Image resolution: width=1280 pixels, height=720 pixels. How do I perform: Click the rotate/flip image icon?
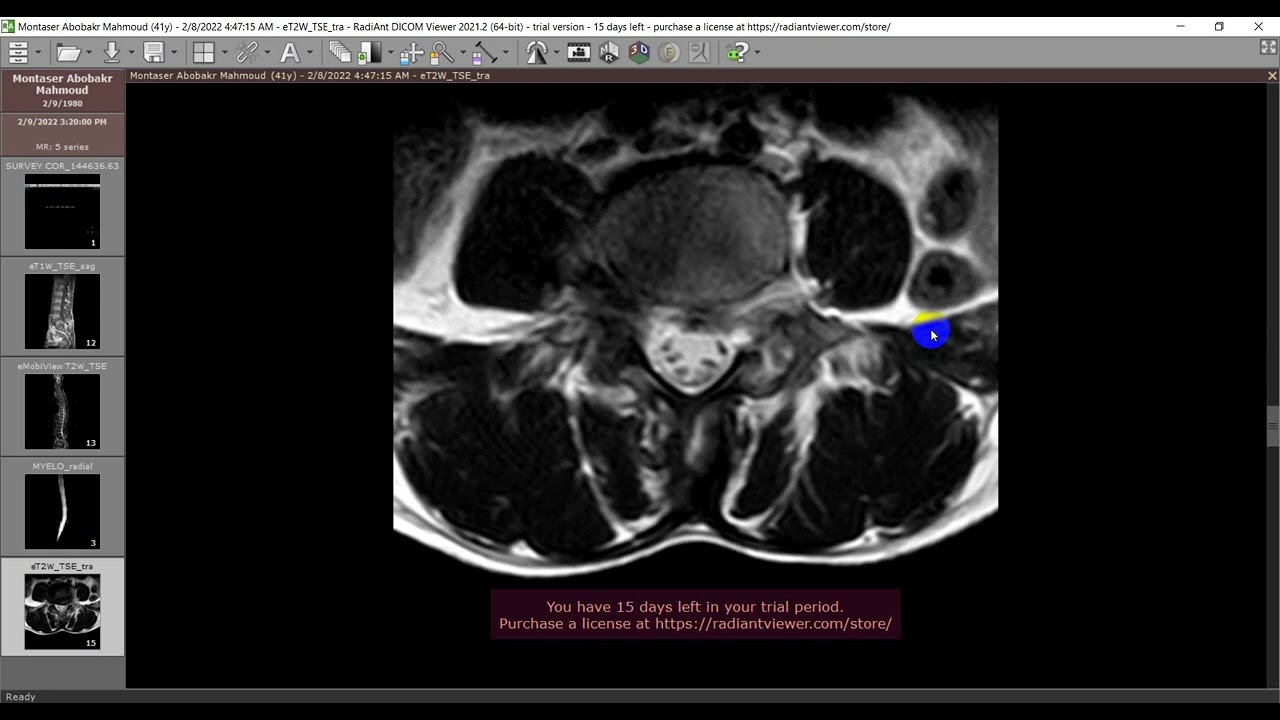tap(538, 52)
